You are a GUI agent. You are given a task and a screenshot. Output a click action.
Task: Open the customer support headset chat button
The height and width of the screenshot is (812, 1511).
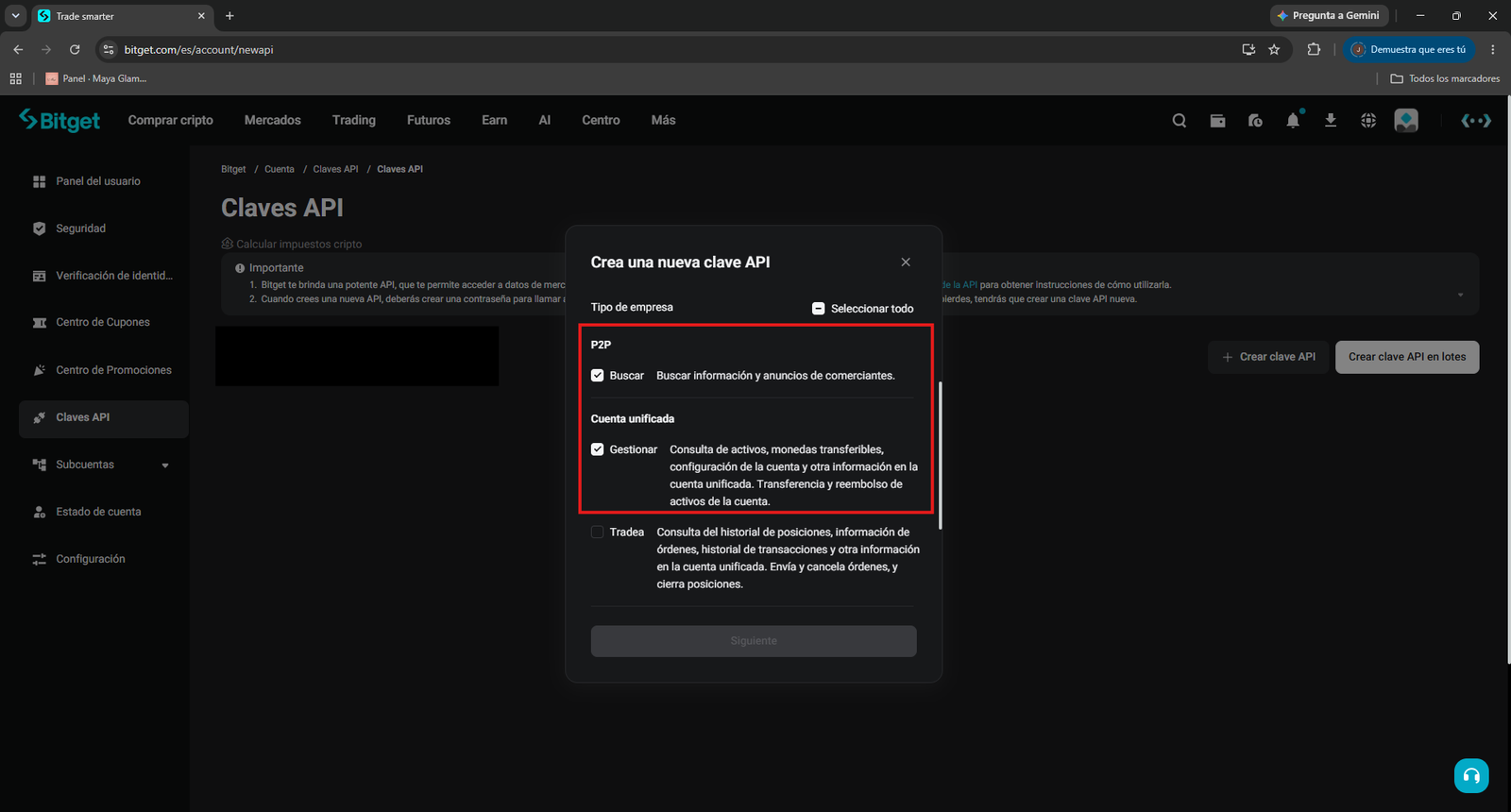(x=1471, y=776)
